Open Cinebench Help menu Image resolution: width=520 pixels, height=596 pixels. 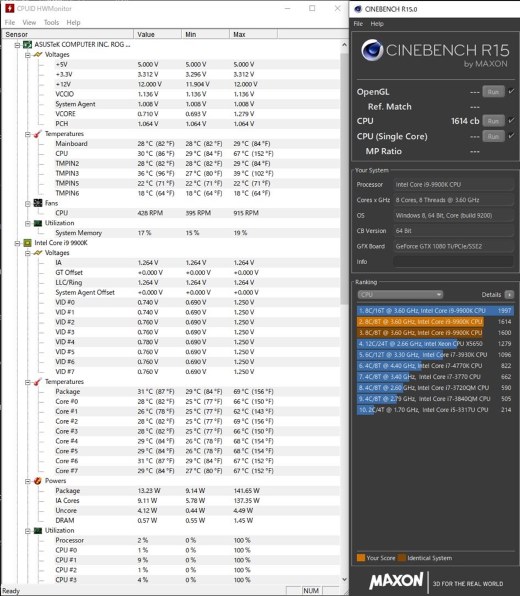(x=377, y=24)
